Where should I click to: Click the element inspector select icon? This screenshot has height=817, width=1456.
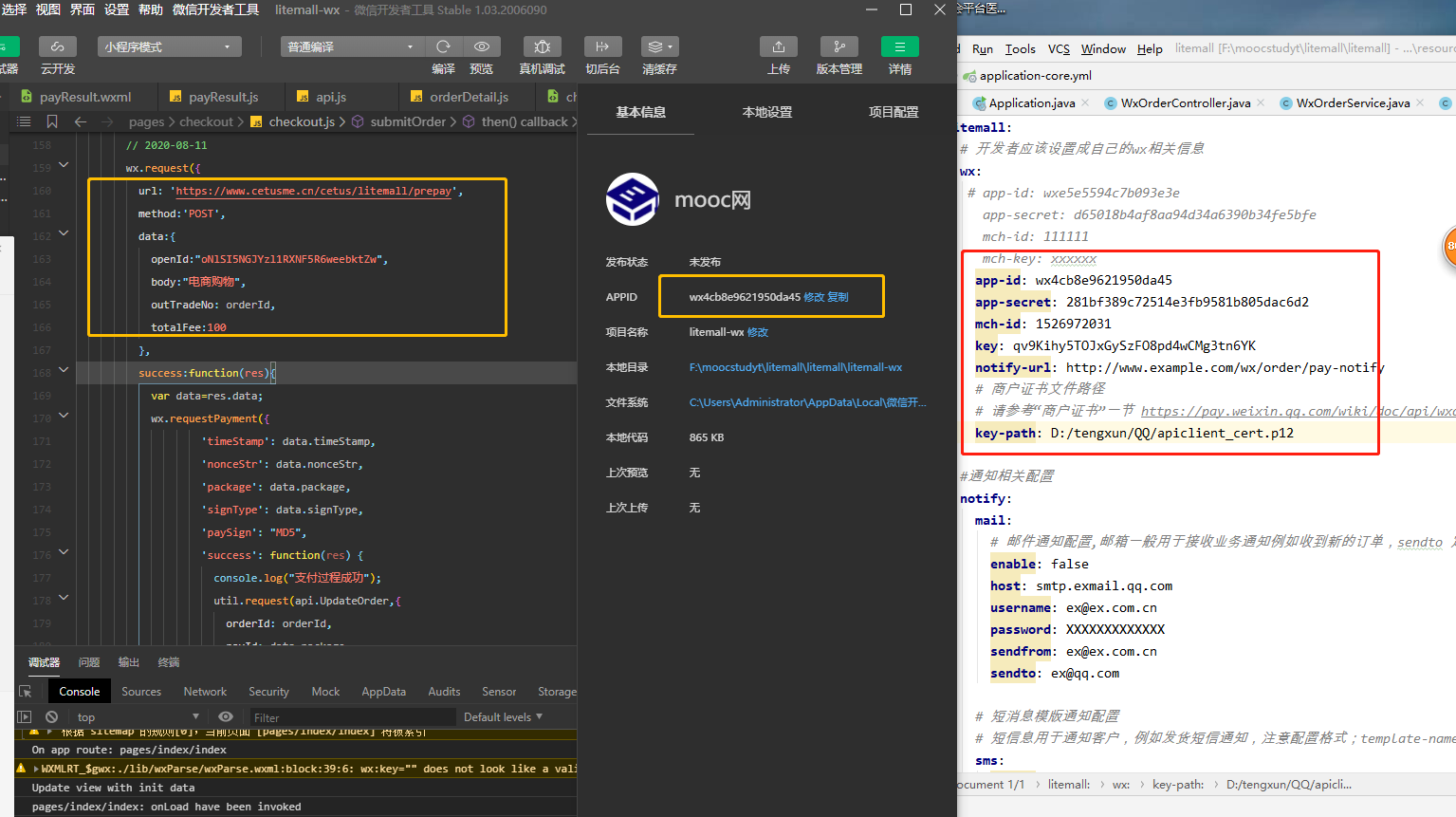pyautogui.click(x=26, y=692)
